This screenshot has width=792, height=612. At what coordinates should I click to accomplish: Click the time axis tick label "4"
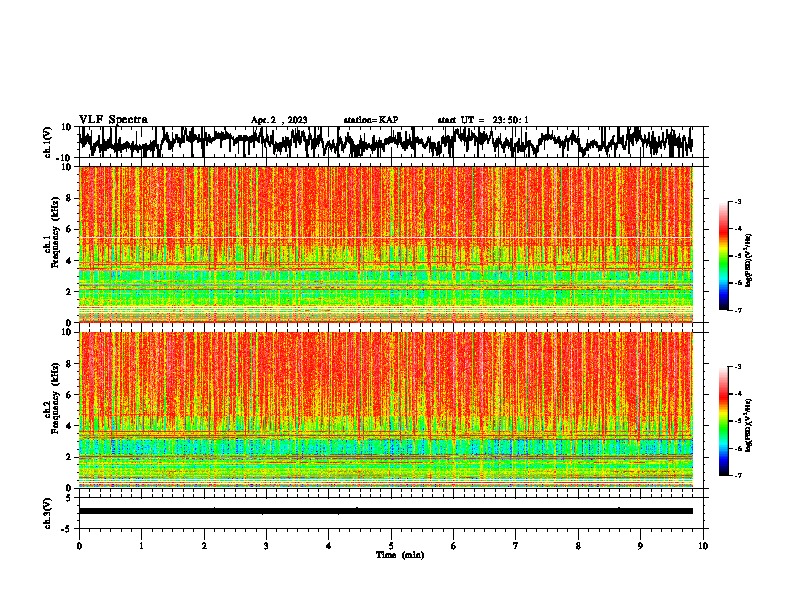(x=328, y=546)
